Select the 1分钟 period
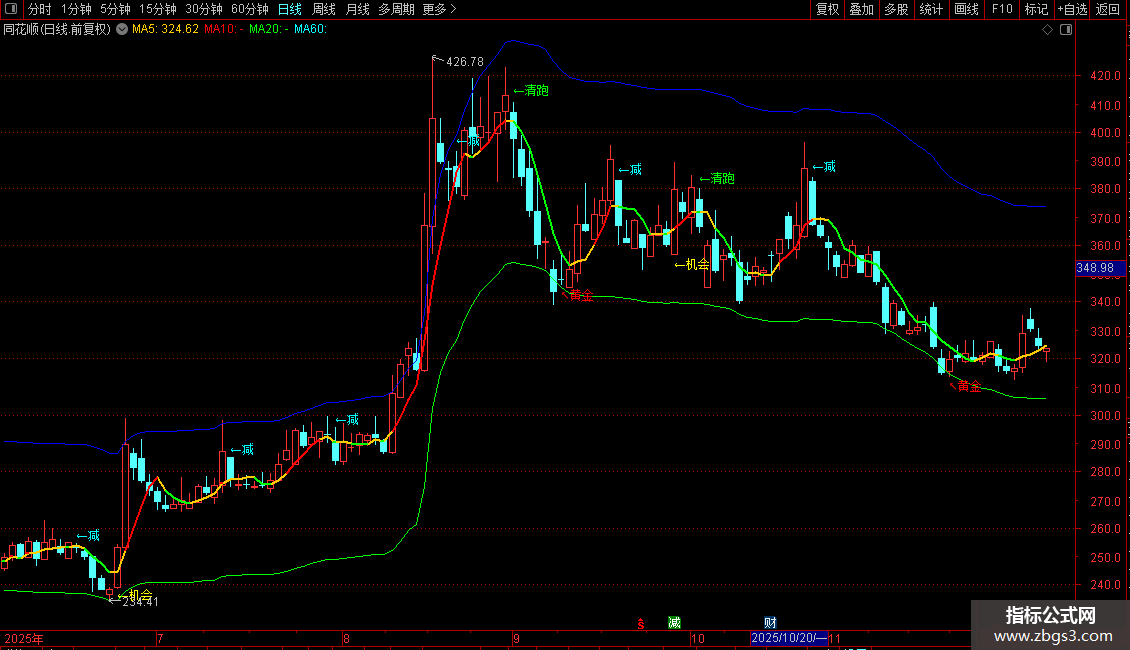Screen dimensions: 1130x650 tap(76, 9)
